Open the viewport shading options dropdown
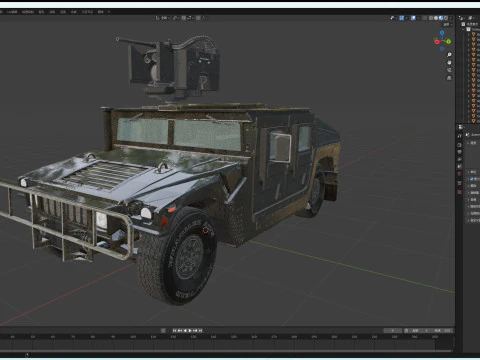This screenshot has height=360, width=480. (451, 18)
